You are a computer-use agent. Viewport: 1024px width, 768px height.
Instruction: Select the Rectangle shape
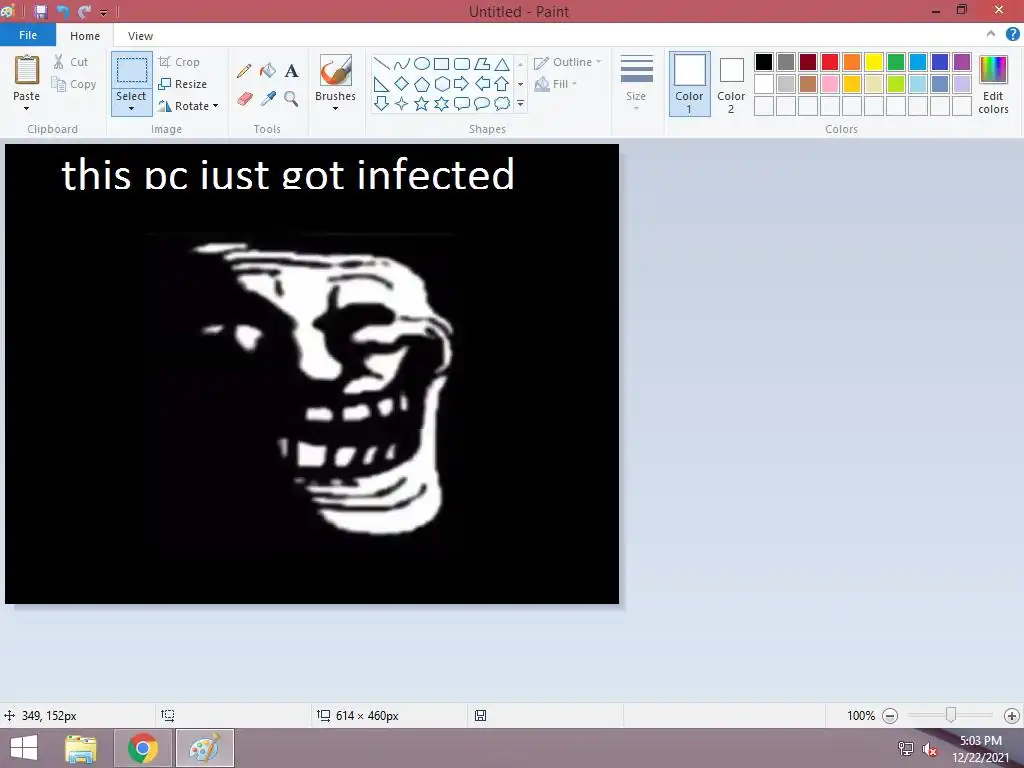(x=441, y=63)
